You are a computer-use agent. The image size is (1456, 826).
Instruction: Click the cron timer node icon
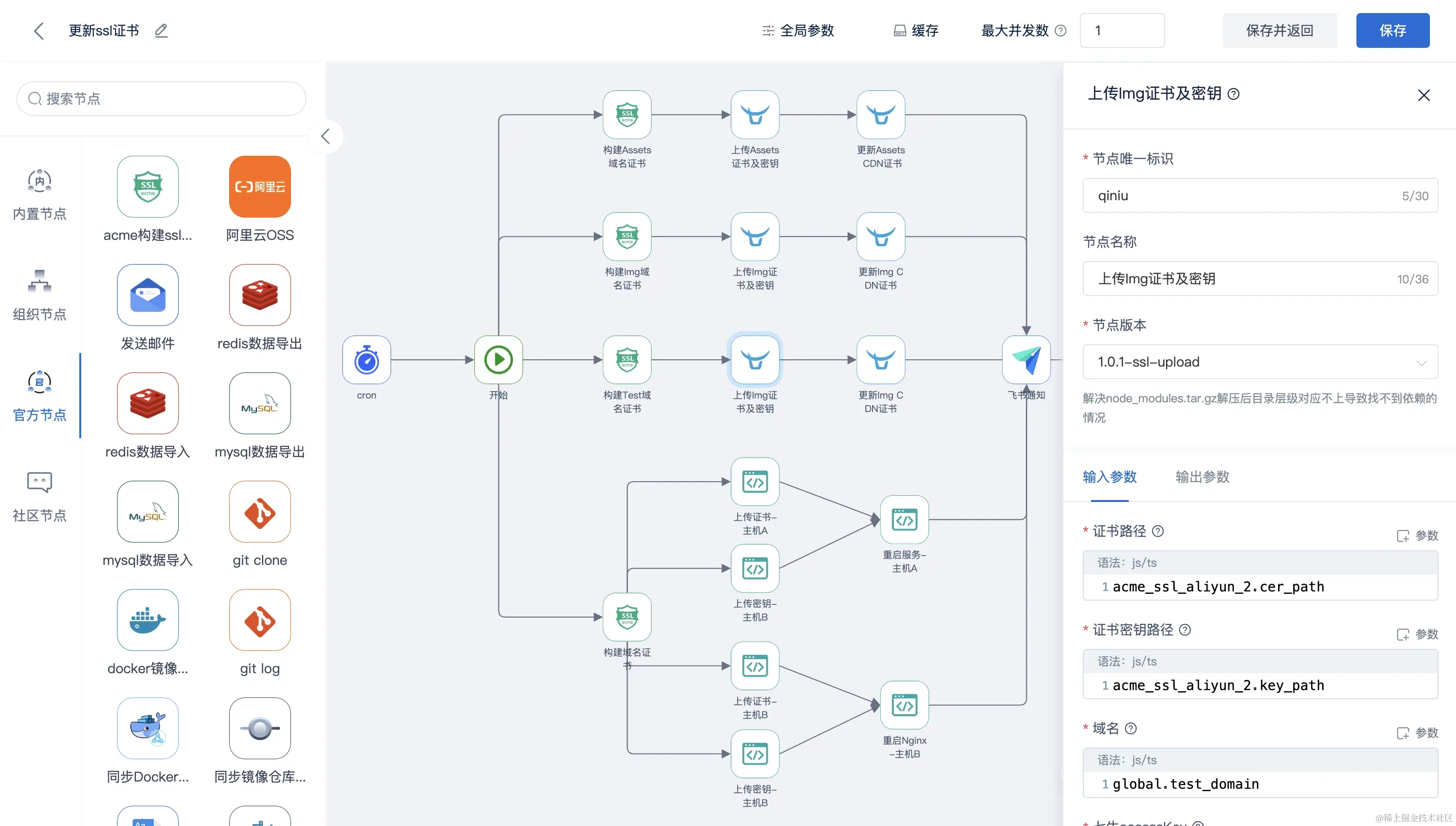[x=366, y=360]
